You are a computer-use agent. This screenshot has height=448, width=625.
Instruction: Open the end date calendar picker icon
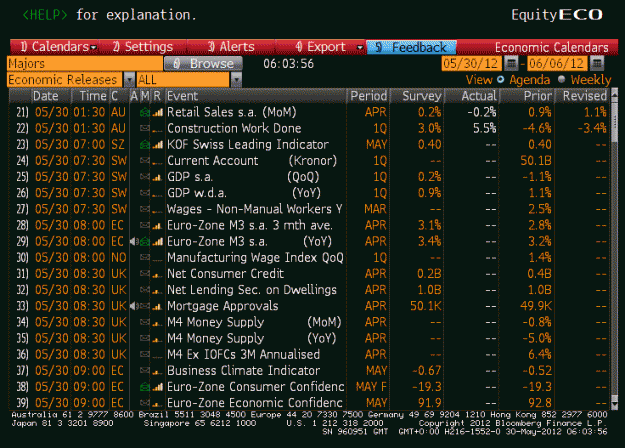(597, 63)
